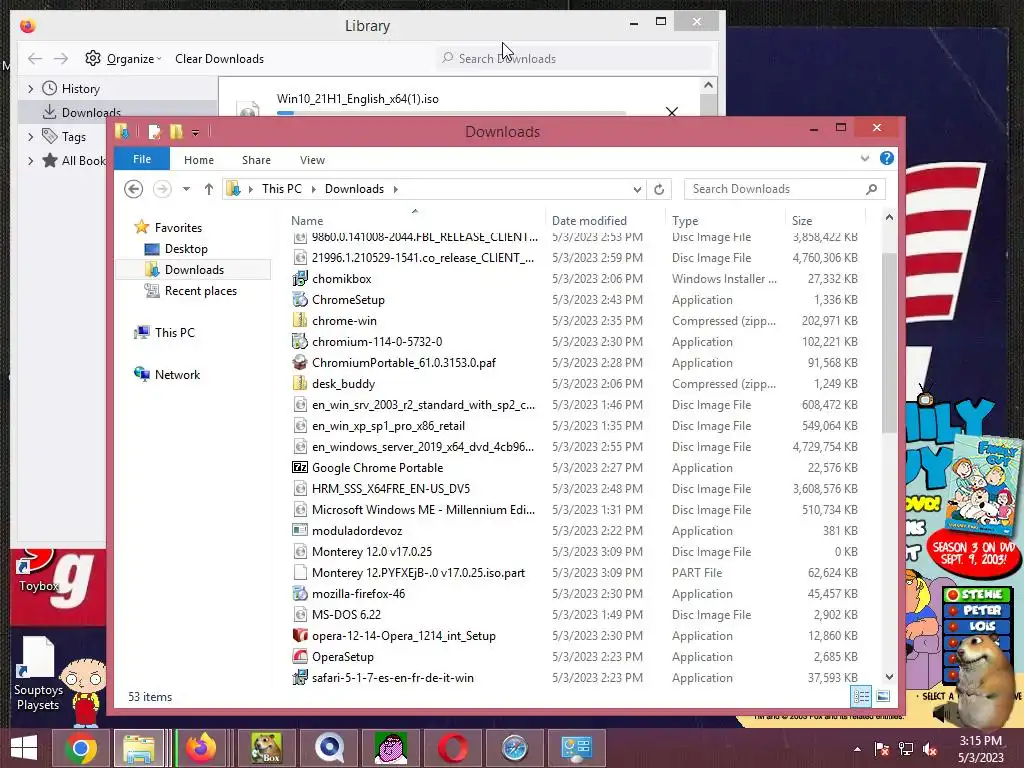Expand This PC breadcrumb arrow

tap(313, 189)
